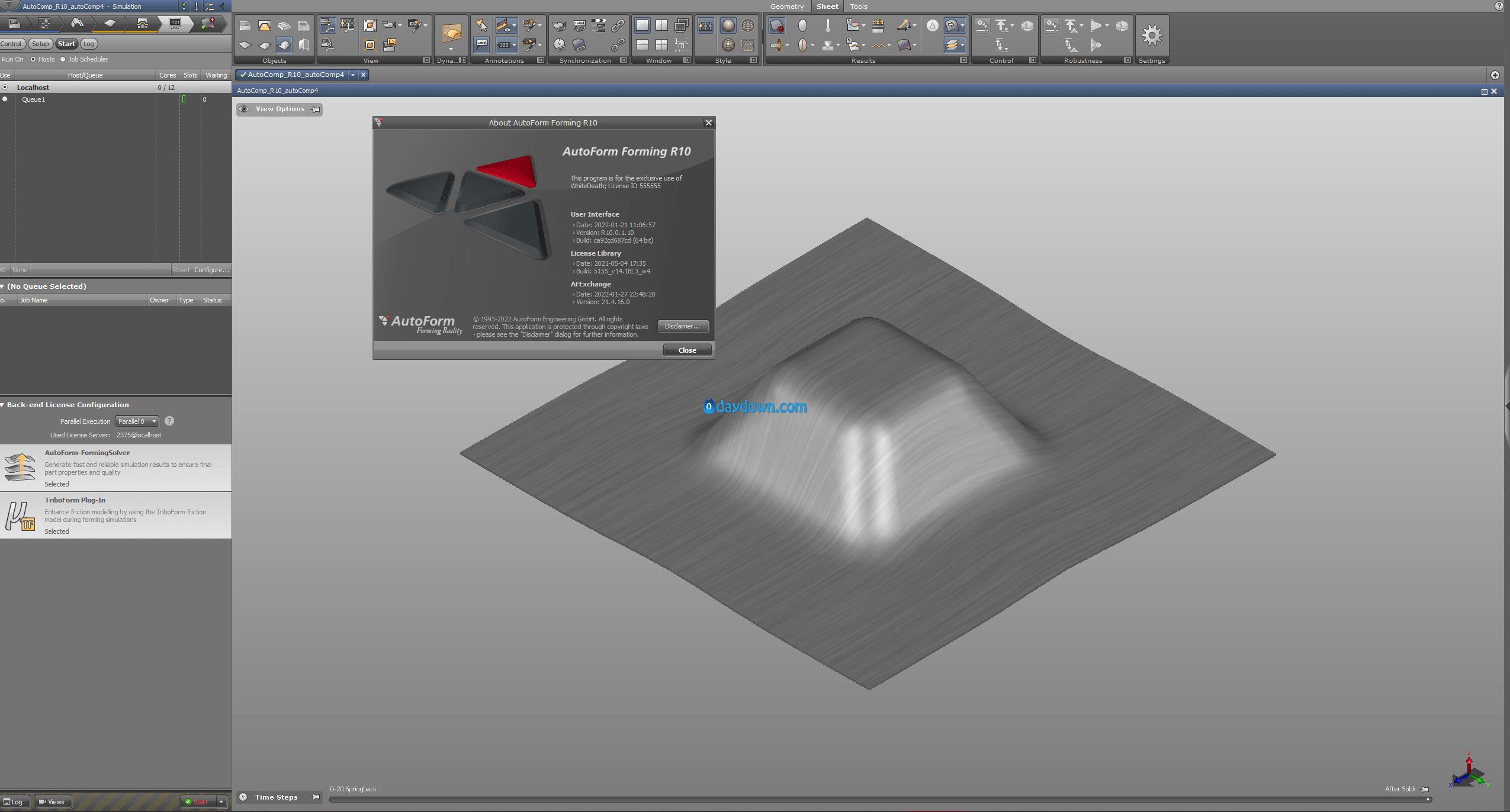This screenshot has height=812, width=1510.
Task: Toggle the After Spbk flag marker
Action: (x=1425, y=789)
